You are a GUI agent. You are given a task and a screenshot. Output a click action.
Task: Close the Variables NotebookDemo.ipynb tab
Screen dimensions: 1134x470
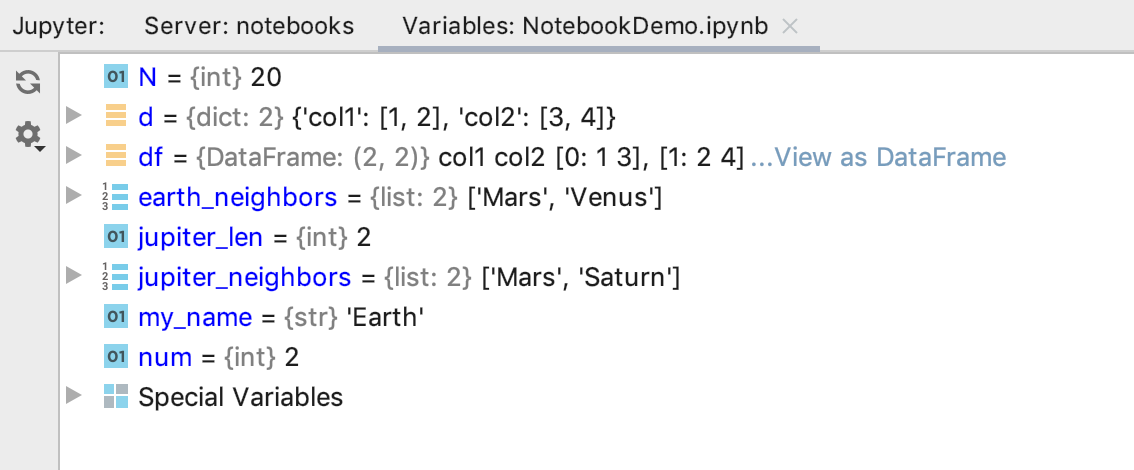pyautogui.click(x=790, y=27)
